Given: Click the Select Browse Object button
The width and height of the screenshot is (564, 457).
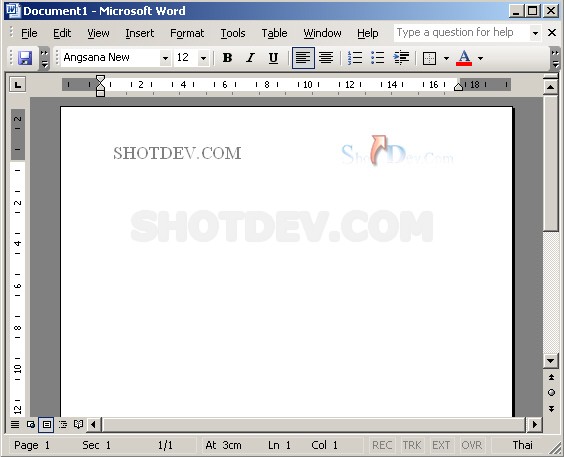Looking at the screenshot, I should point(551,393).
